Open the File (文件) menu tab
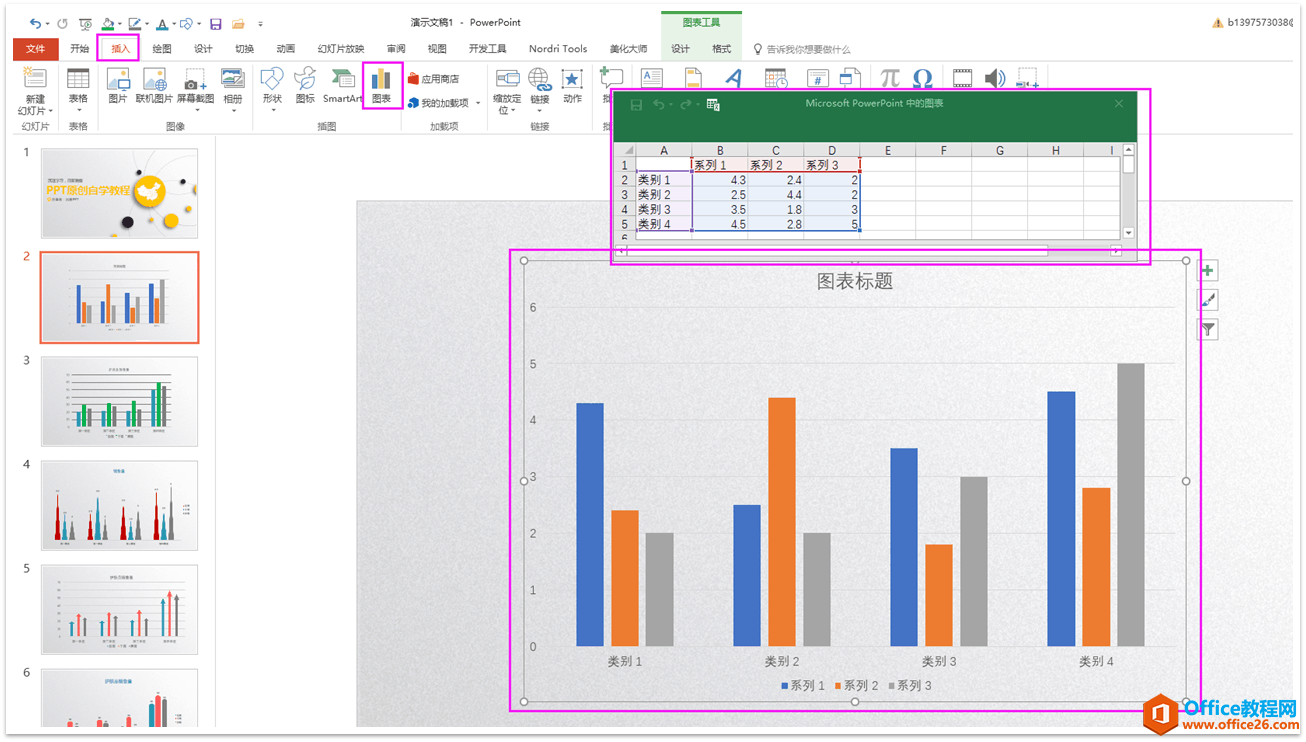Image resolution: width=1306 pixels, height=742 pixels. click(x=35, y=49)
